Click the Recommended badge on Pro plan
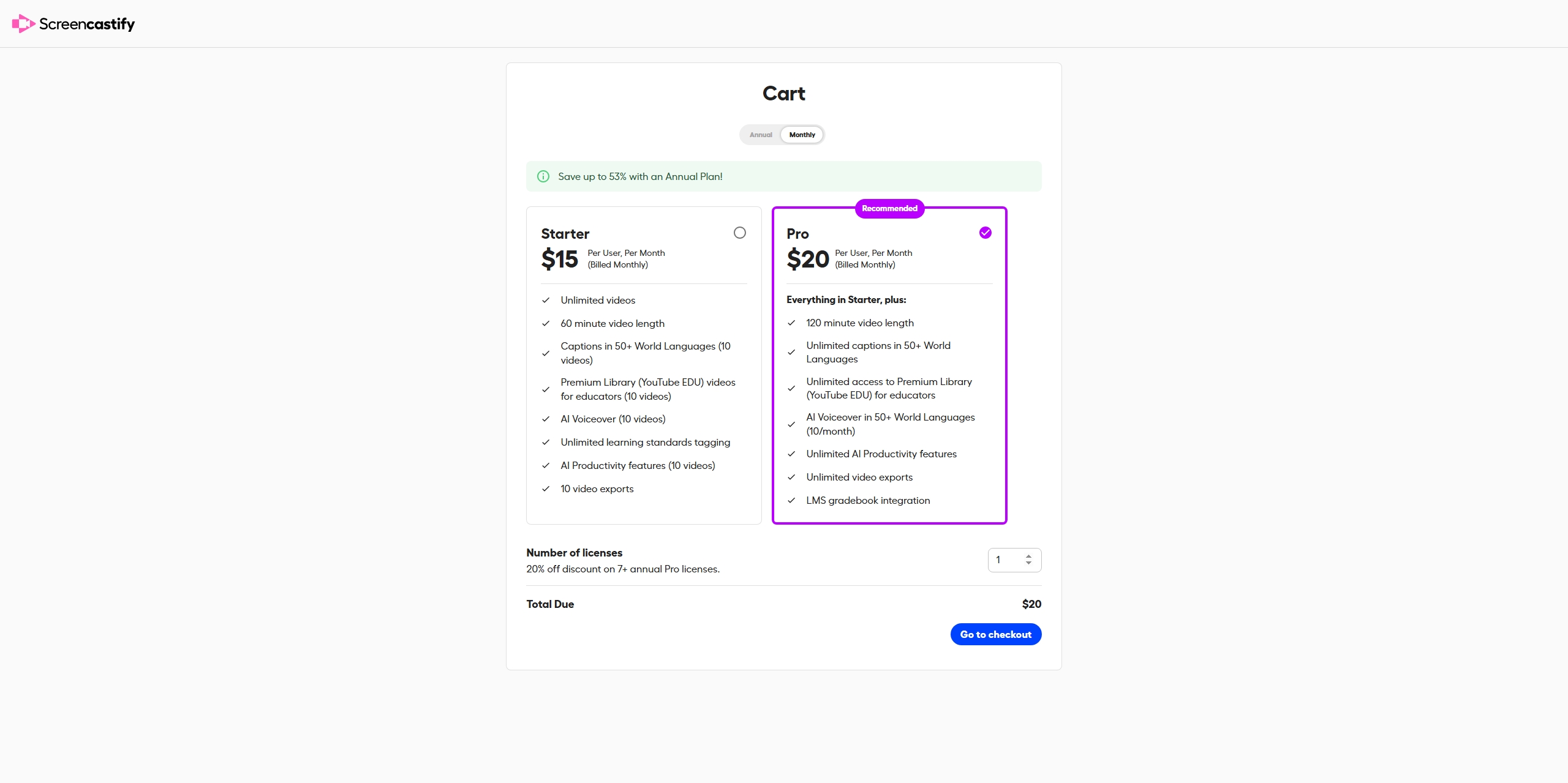 (x=889, y=209)
